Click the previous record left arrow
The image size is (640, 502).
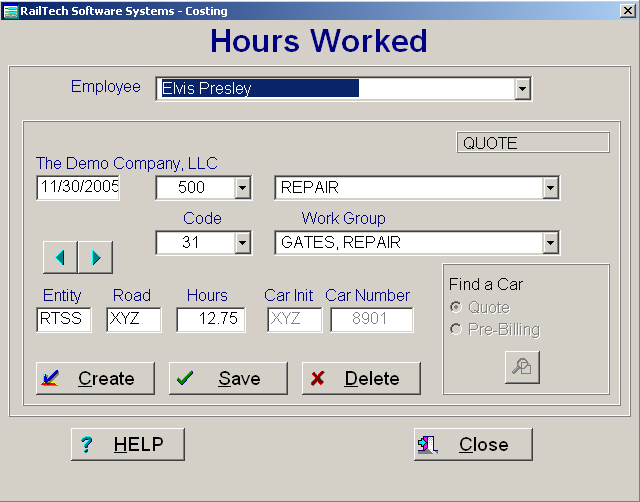tap(60, 257)
